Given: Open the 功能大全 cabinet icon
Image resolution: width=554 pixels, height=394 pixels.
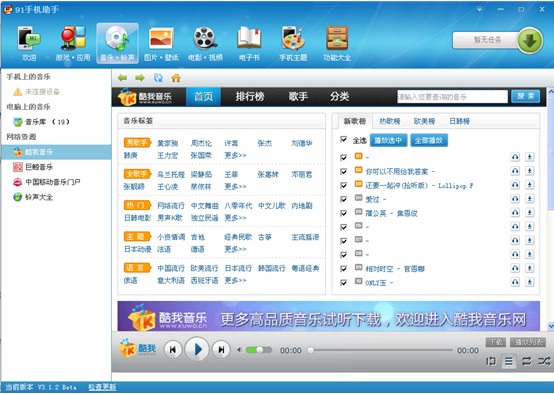Looking at the screenshot, I should coord(337,38).
